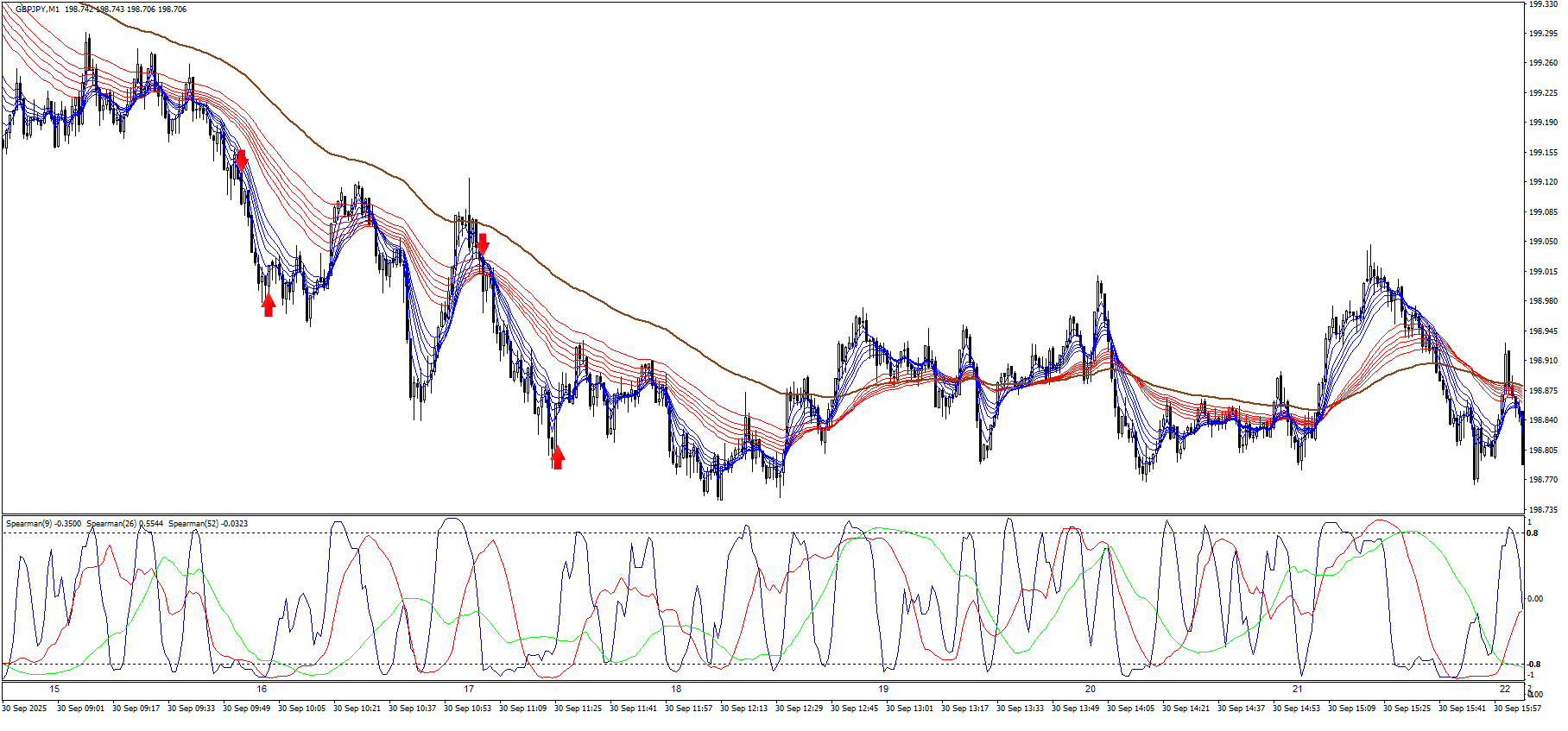Select the second red down arrow signal
The height and width of the screenshot is (731, 1568).
(x=483, y=244)
